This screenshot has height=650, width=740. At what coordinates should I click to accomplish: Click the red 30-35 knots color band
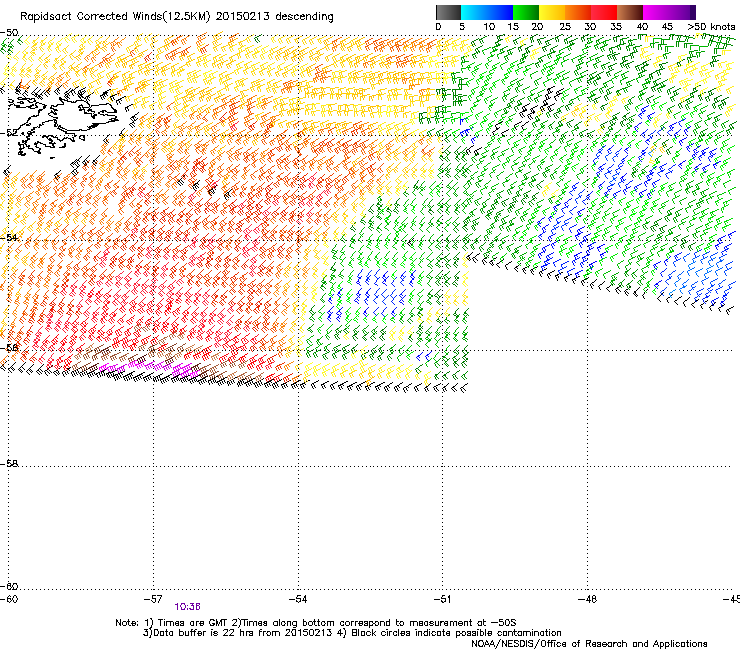pyautogui.click(x=604, y=12)
